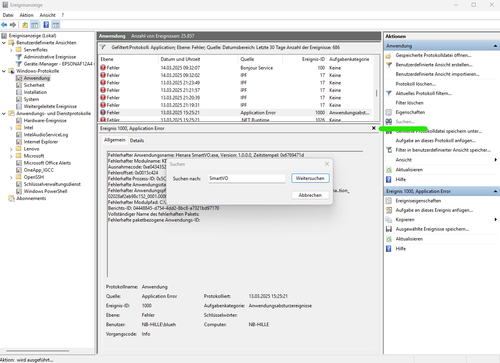Collapse Anwendungs- und Dienstprotokolle node

(x=4, y=113)
